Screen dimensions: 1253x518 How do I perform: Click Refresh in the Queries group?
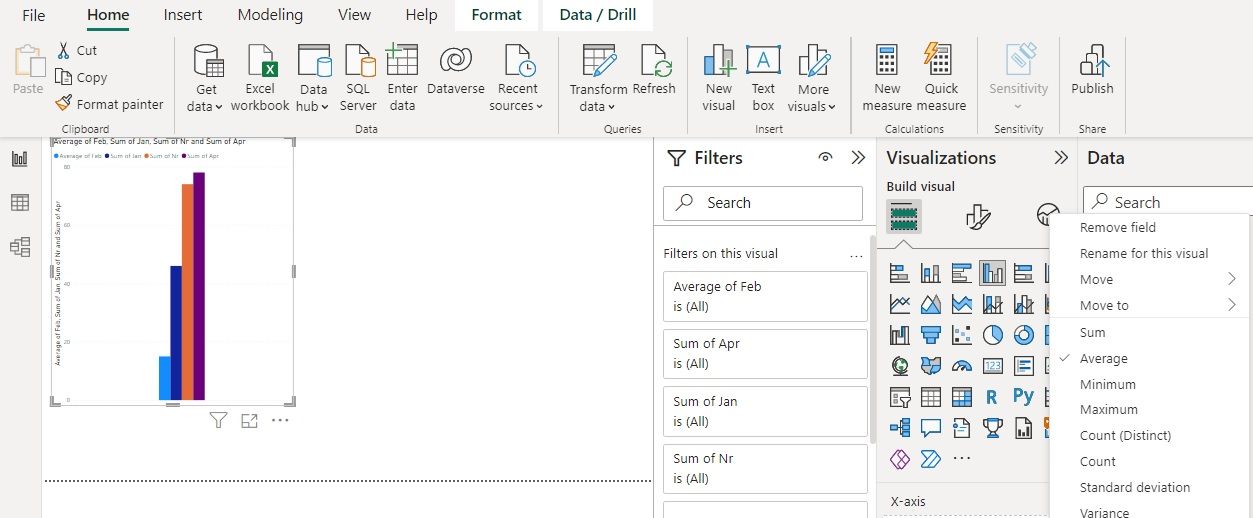click(654, 71)
